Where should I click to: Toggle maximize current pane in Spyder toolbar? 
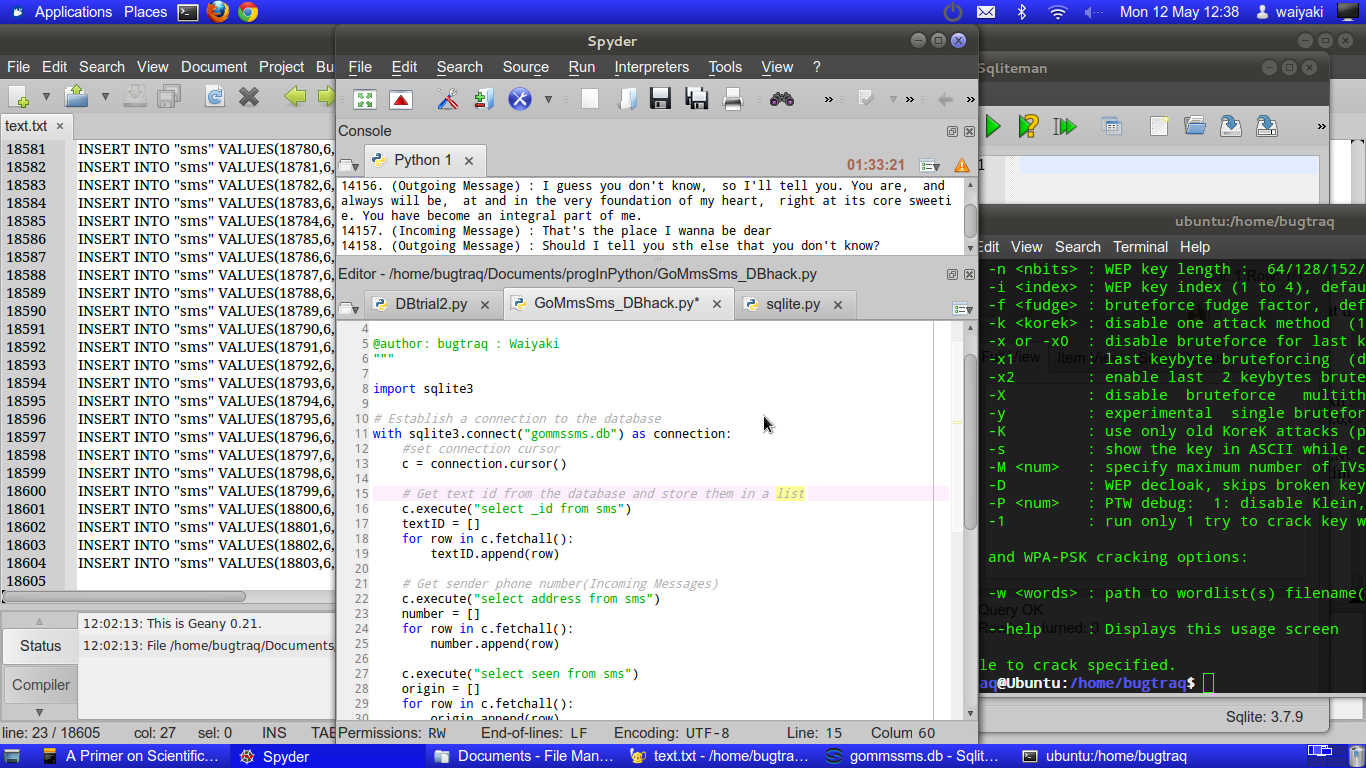click(365, 99)
